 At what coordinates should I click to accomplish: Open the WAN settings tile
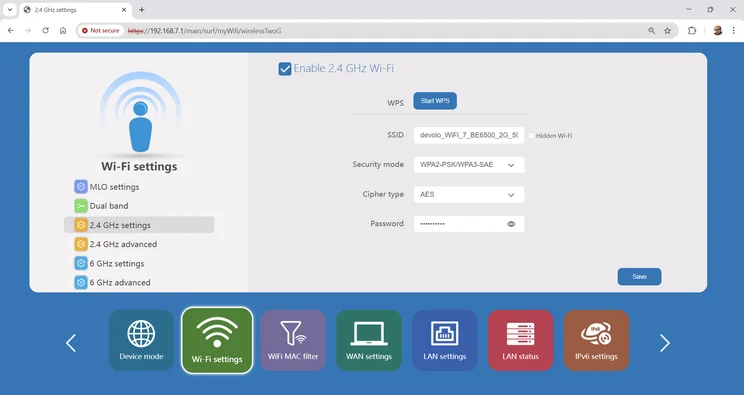click(x=369, y=340)
